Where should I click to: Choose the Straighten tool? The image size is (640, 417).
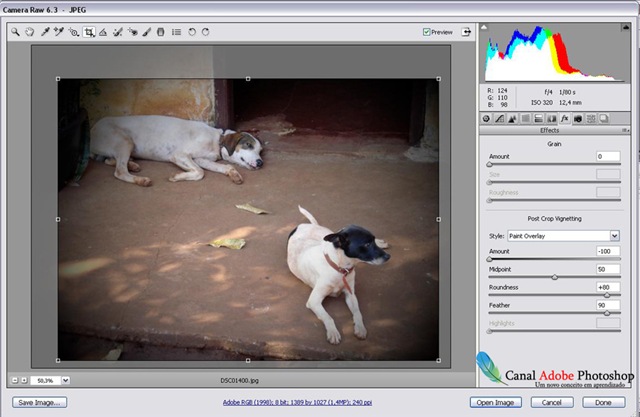pyautogui.click(x=103, y=32)
